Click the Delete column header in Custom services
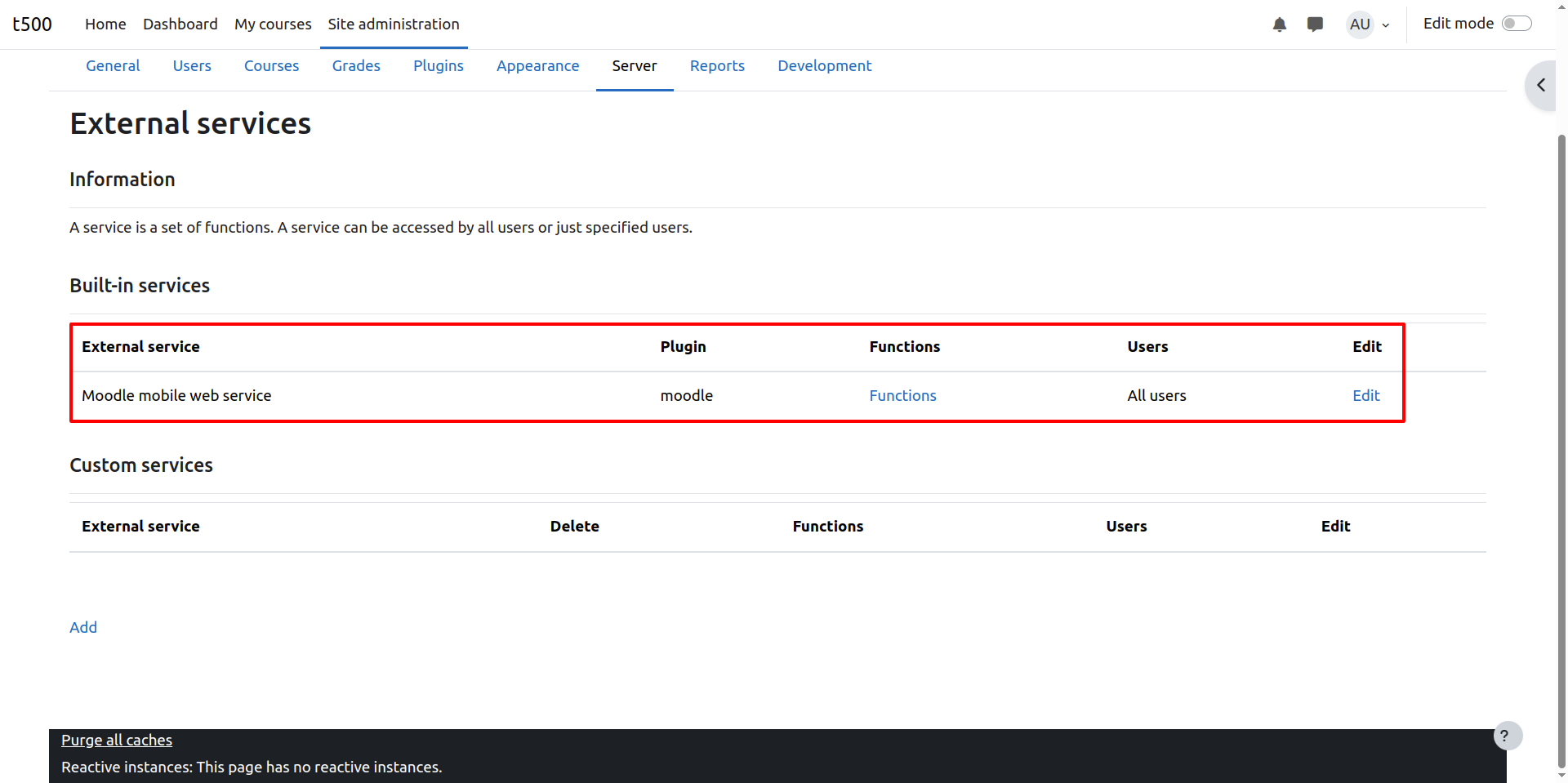This screenshot has height=783, width=1568. point(574,527)
